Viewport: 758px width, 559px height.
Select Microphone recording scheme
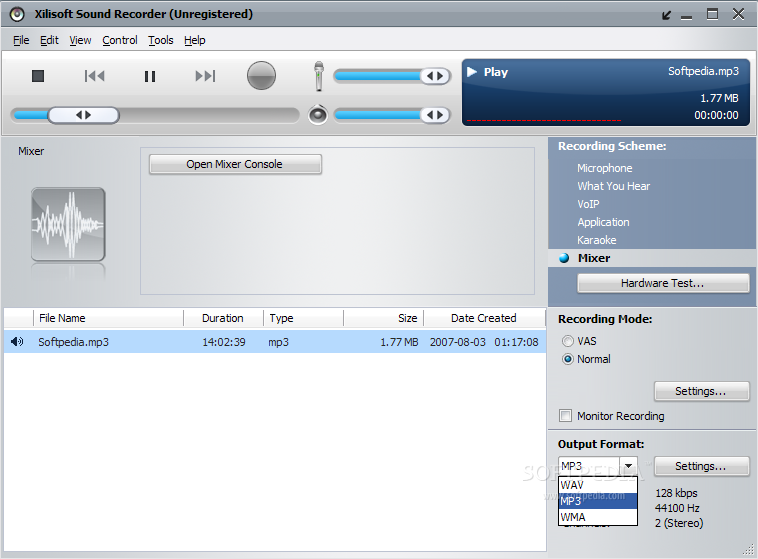(x=605, y=168)
